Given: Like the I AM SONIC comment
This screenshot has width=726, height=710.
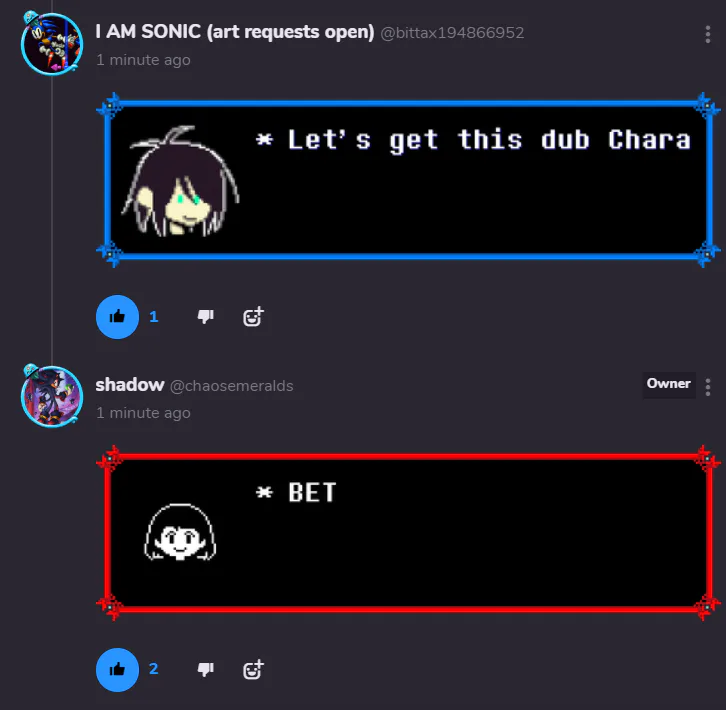Looking at the screenshot, I should point(117,317).
